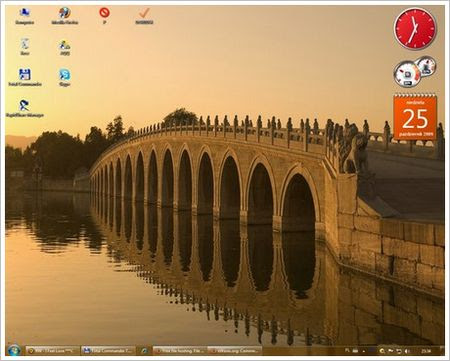Viewport: 450px width, 361px height.
Task: Open the orange checkmark desktop shortcut
Action: click(x=144, y=16)
